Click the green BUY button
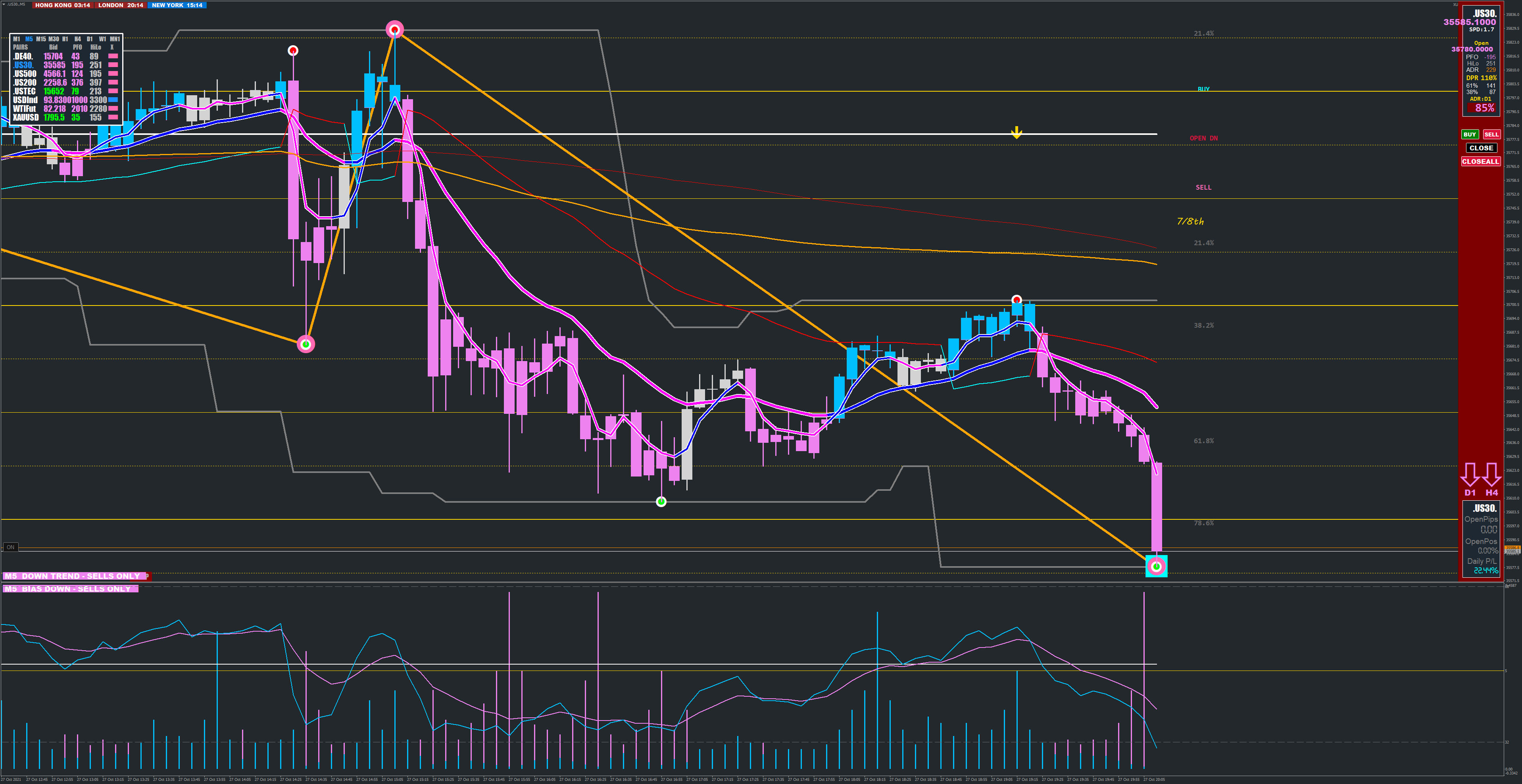This screenshot has height=784, width=1522. (x=1469, y=135)
